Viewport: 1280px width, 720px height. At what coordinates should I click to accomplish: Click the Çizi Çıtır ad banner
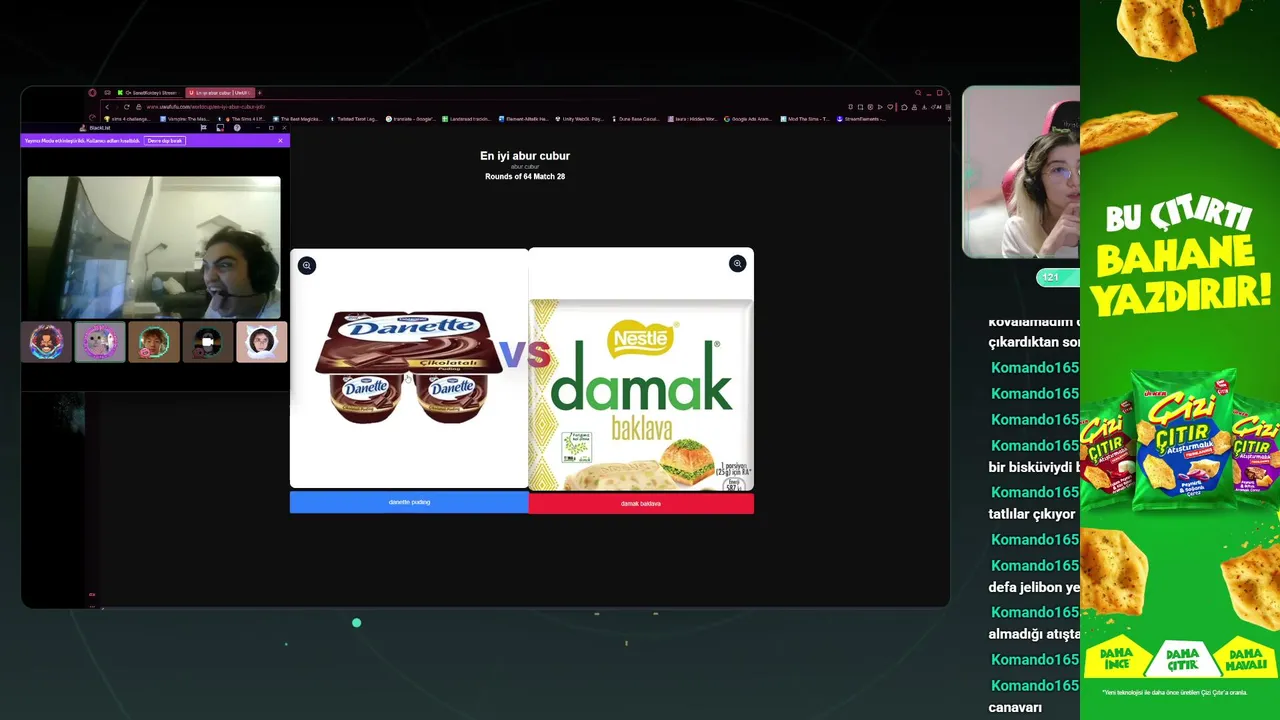point(1180,360)
